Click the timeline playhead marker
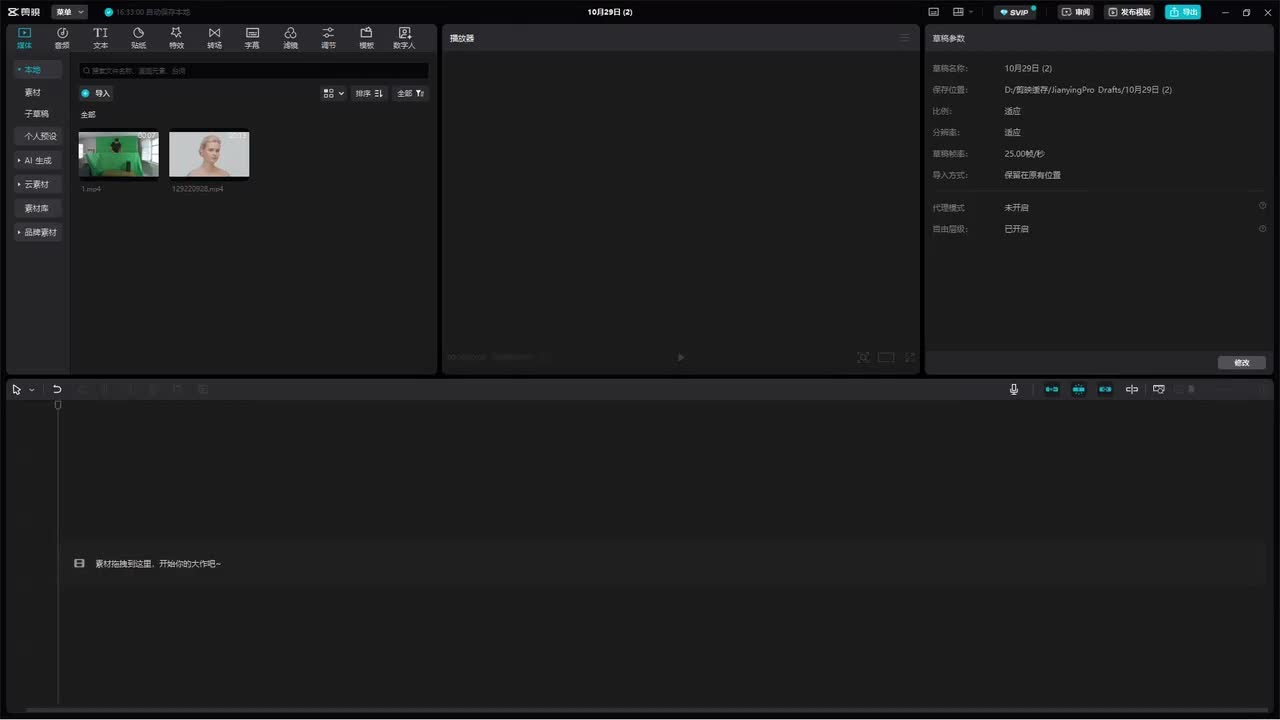The height and width of the screenshot is (720, 1280). click(58, 405)
